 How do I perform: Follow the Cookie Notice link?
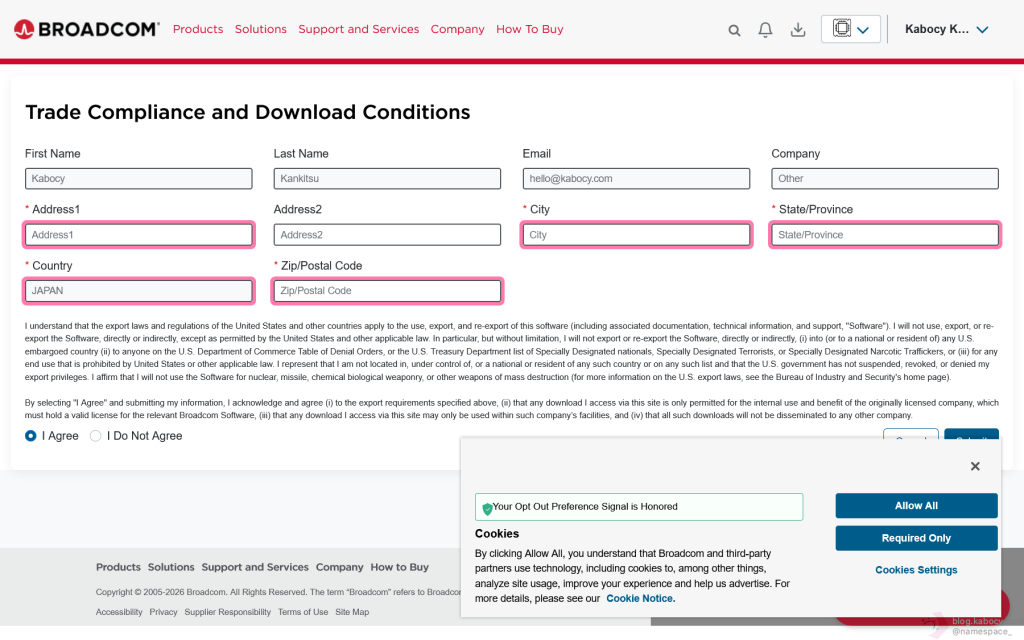coord(640,598)
